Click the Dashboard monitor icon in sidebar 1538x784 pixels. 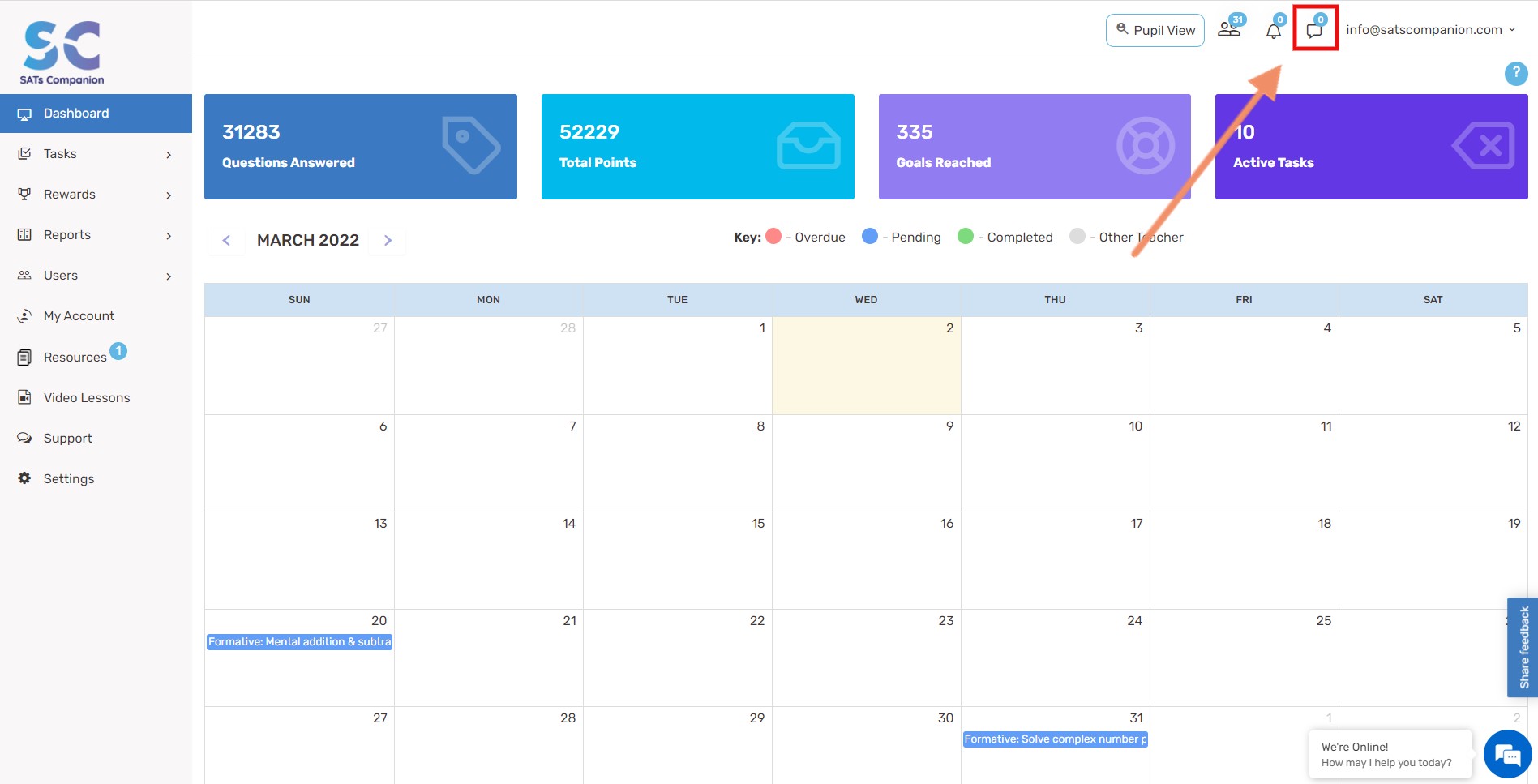point(24,114)
